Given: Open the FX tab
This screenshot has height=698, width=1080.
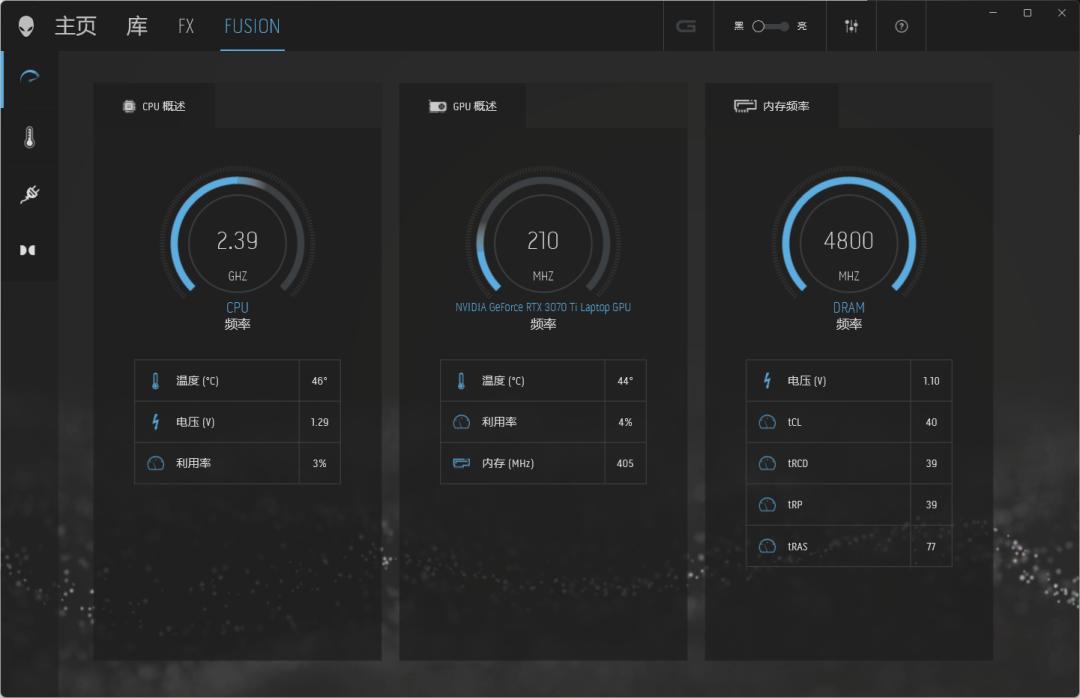Looking at the screenshot, I should coord(186,26).
